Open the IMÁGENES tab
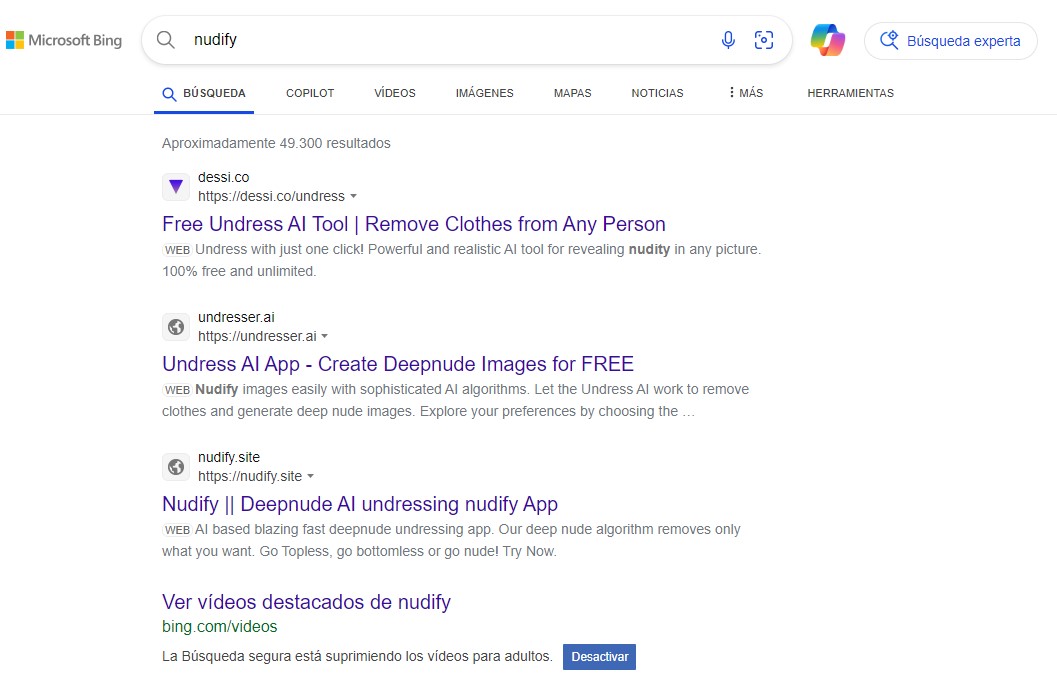 pyautogui.click(x=485, y=93)
